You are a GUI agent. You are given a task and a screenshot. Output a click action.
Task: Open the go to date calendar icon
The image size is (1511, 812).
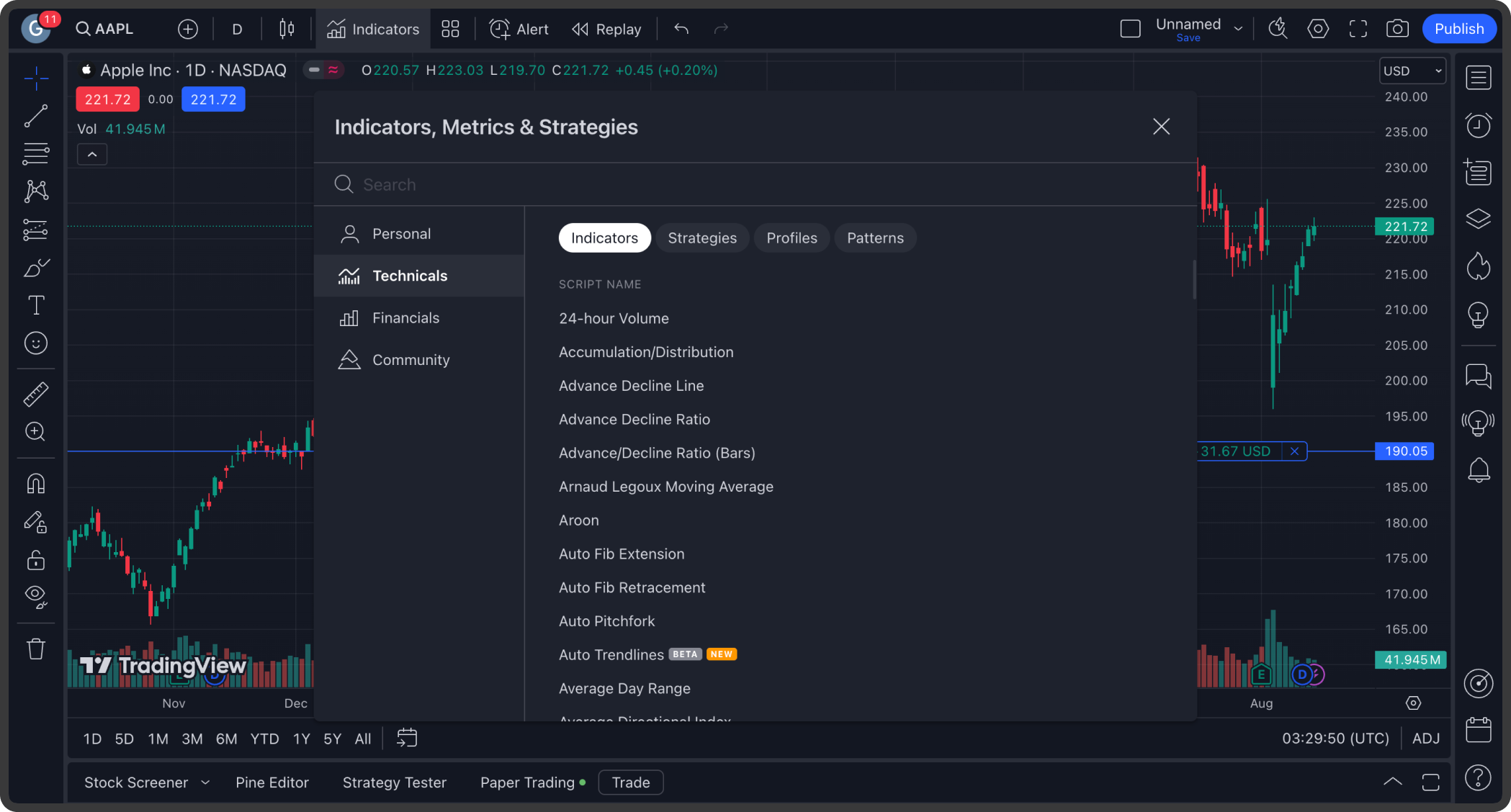click(407, 739)
